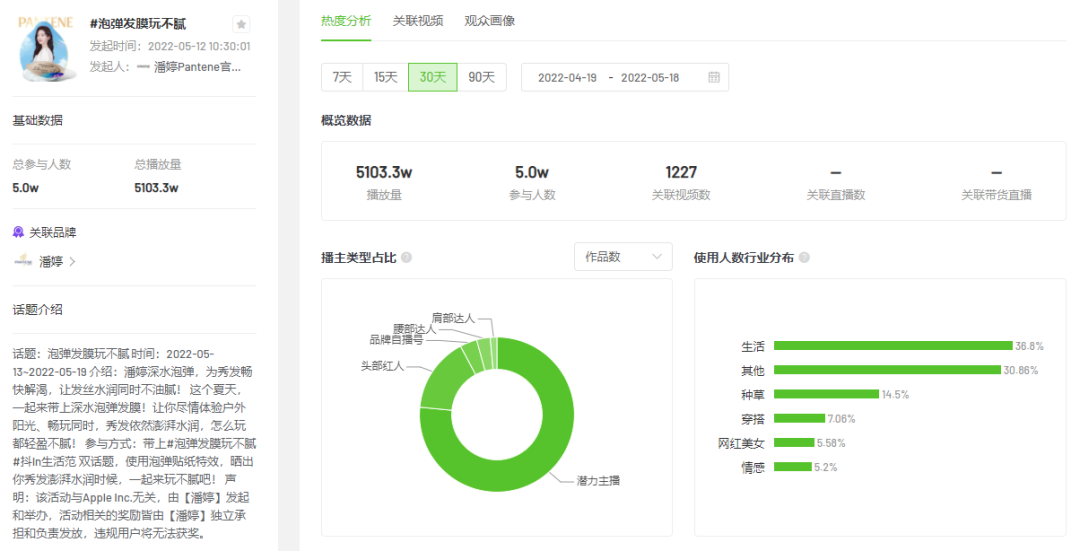Select the 15天 time range
This screenshot has width=1080, height=551.
(386, 77)
